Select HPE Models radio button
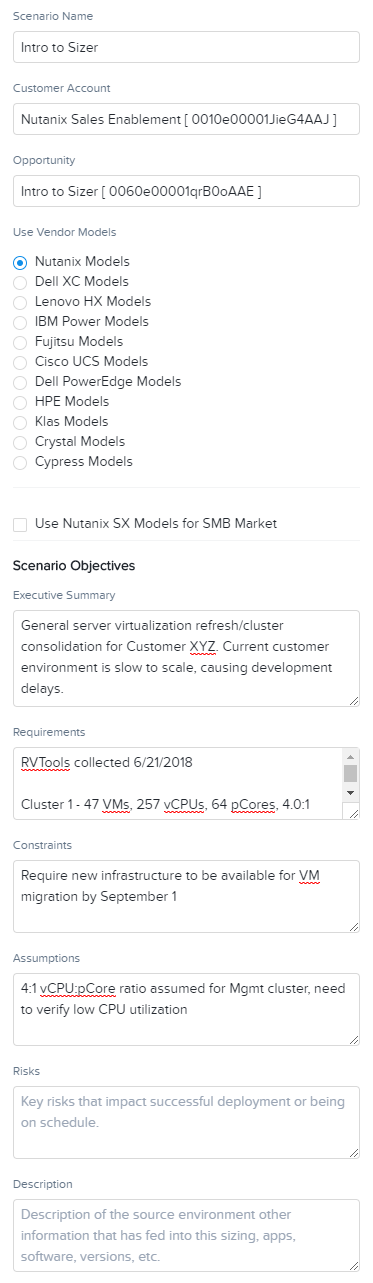 click(20, 402)
